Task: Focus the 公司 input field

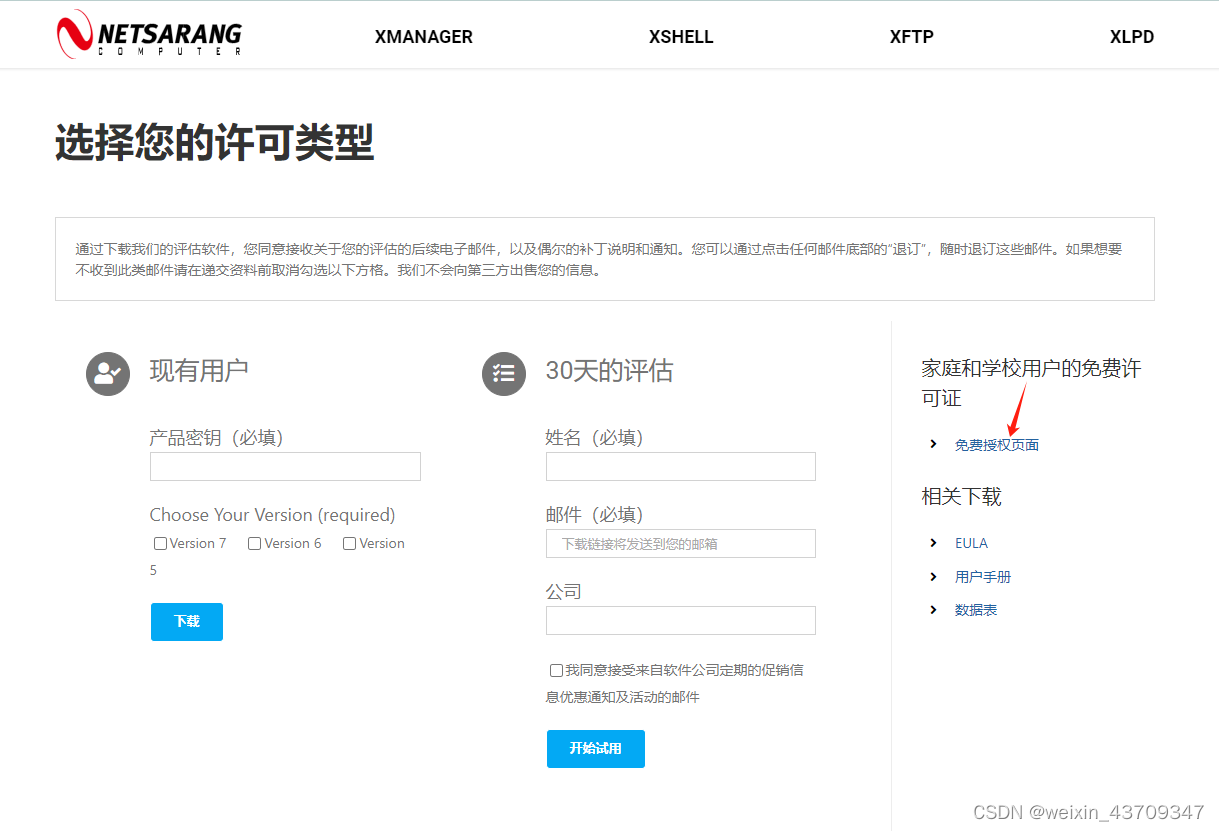Action: click(x=681, y=620)
